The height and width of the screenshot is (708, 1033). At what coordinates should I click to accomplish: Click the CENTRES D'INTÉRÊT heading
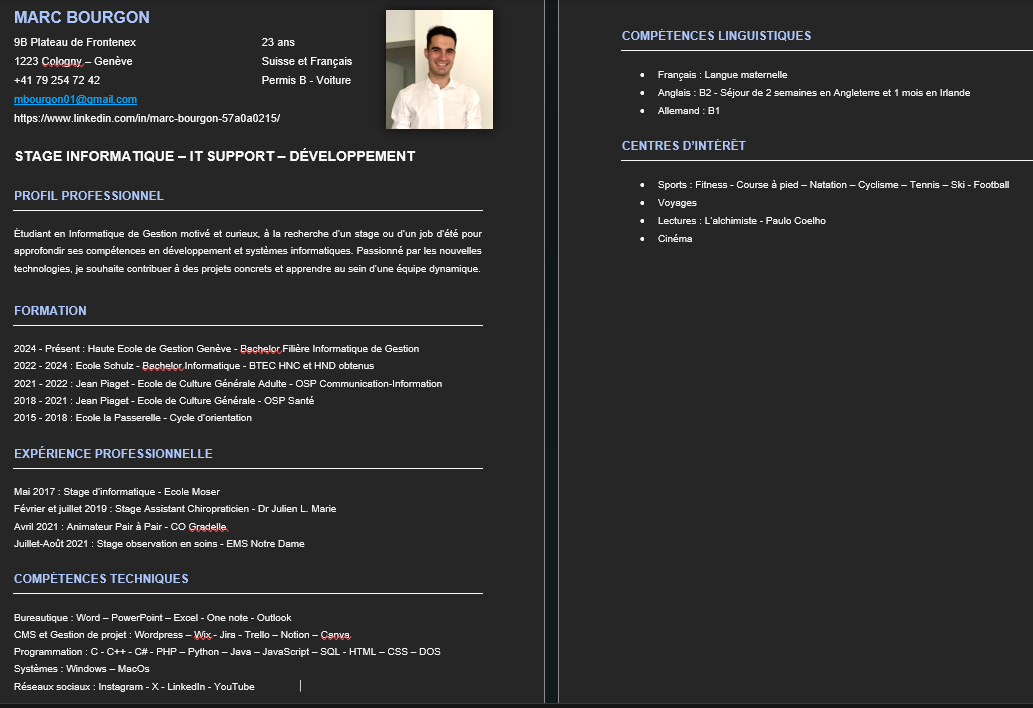click(683, 146)
